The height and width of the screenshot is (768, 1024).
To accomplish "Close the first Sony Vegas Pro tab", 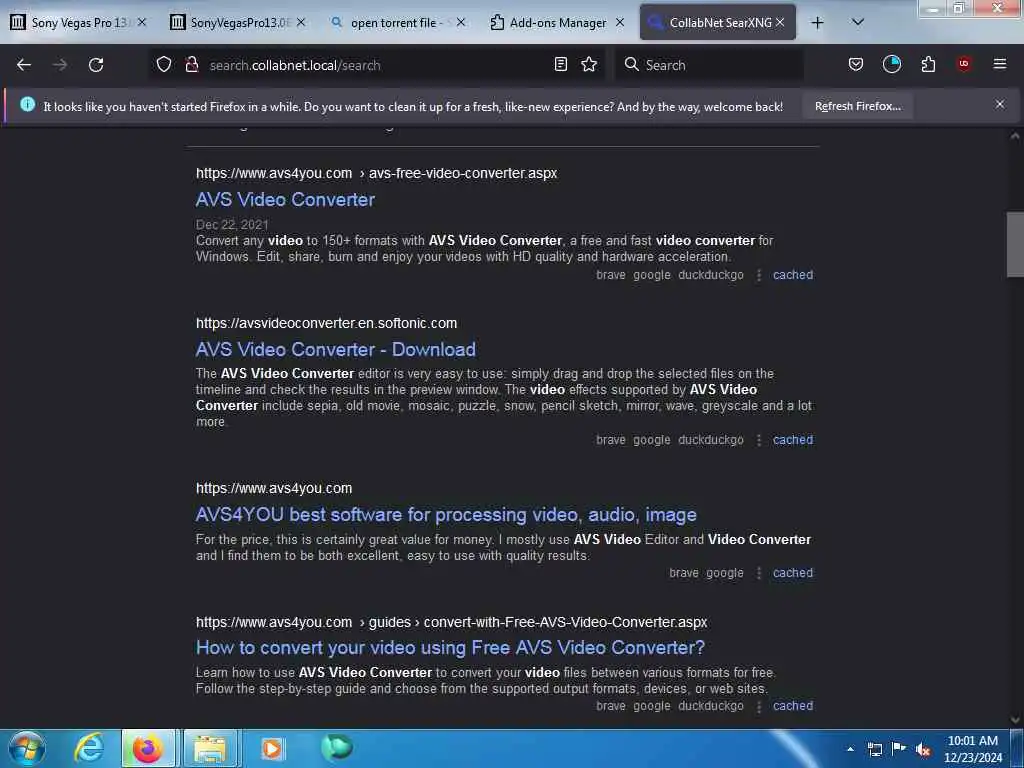I will (x=142, y=22).
